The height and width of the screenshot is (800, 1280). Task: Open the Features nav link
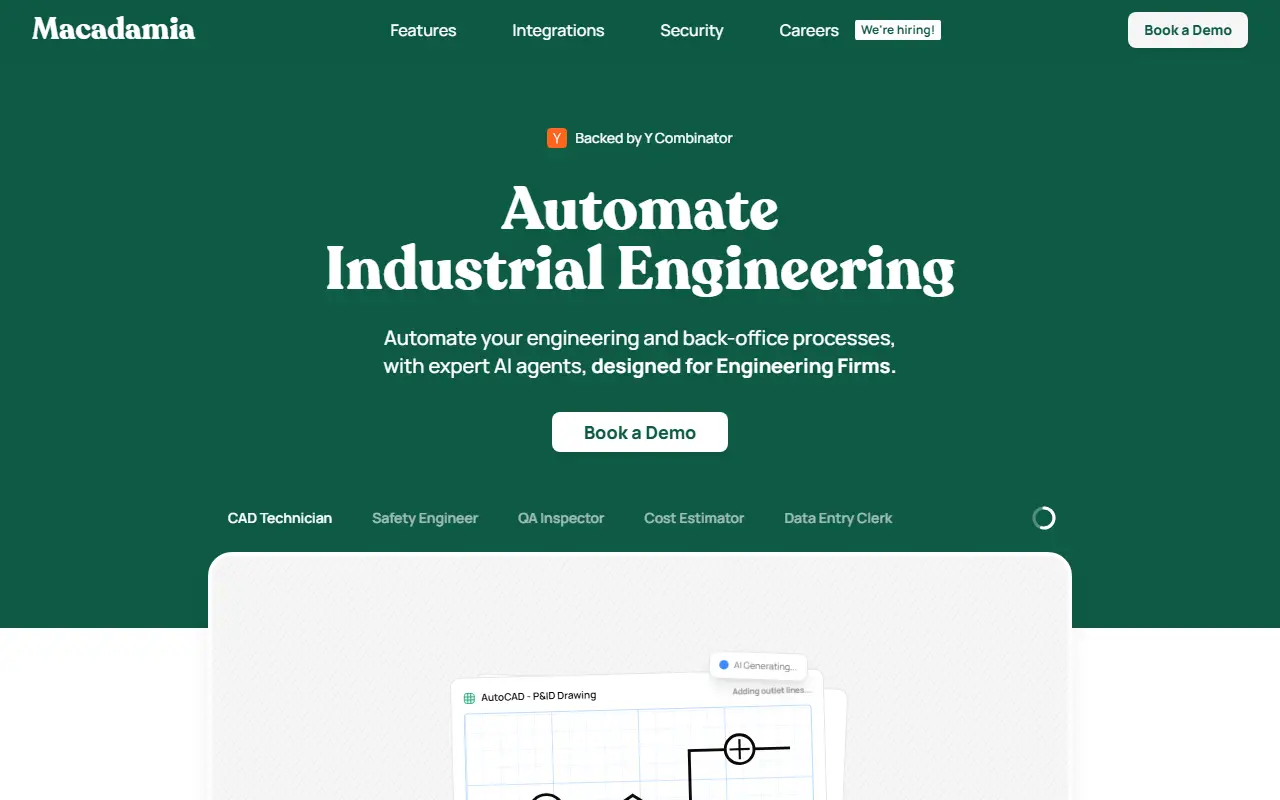click(423, 30)
